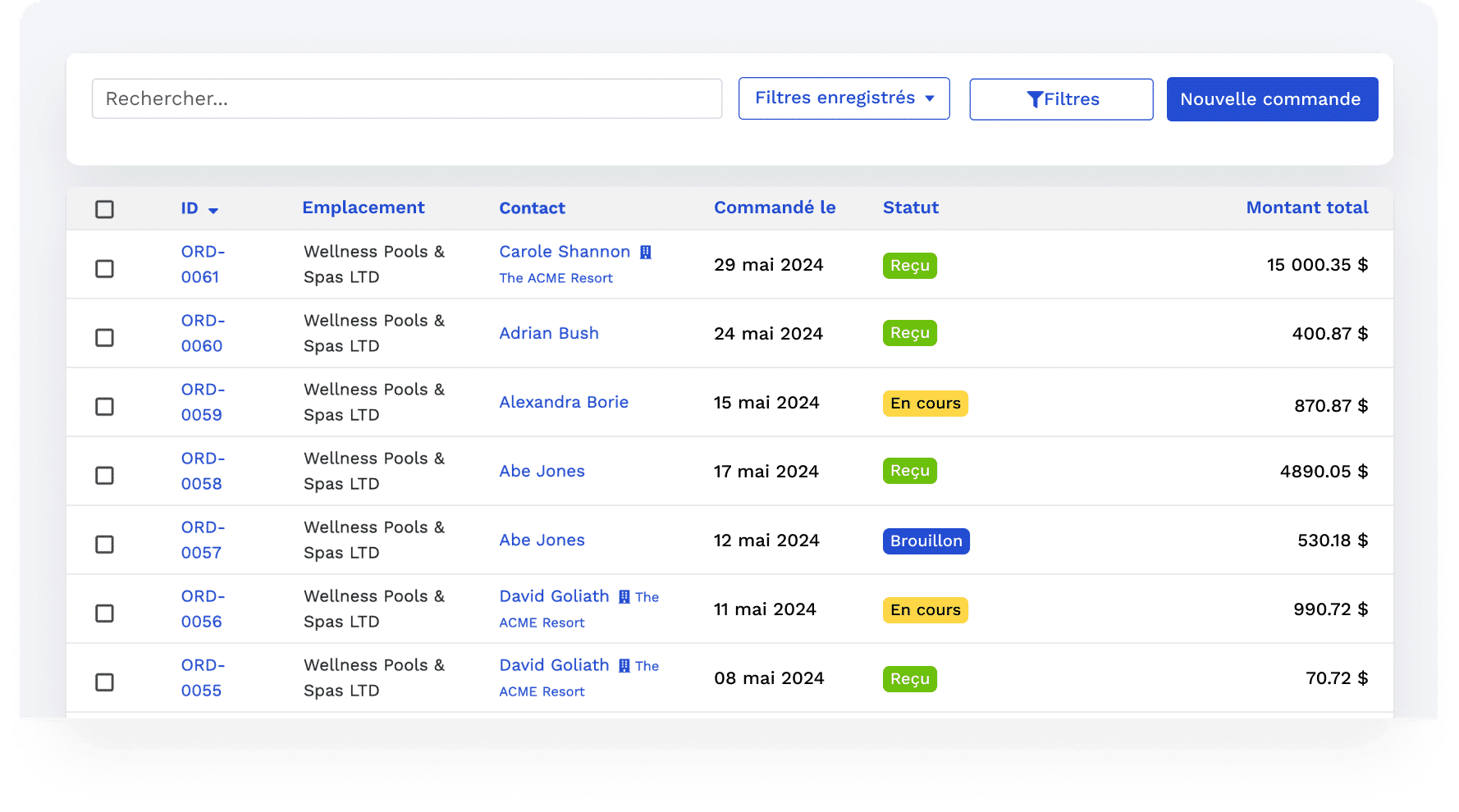Viewport: 1459px width, 812px height.
Task: Click the Reçu badge for ORD-0061
Action: pos(910,266)
